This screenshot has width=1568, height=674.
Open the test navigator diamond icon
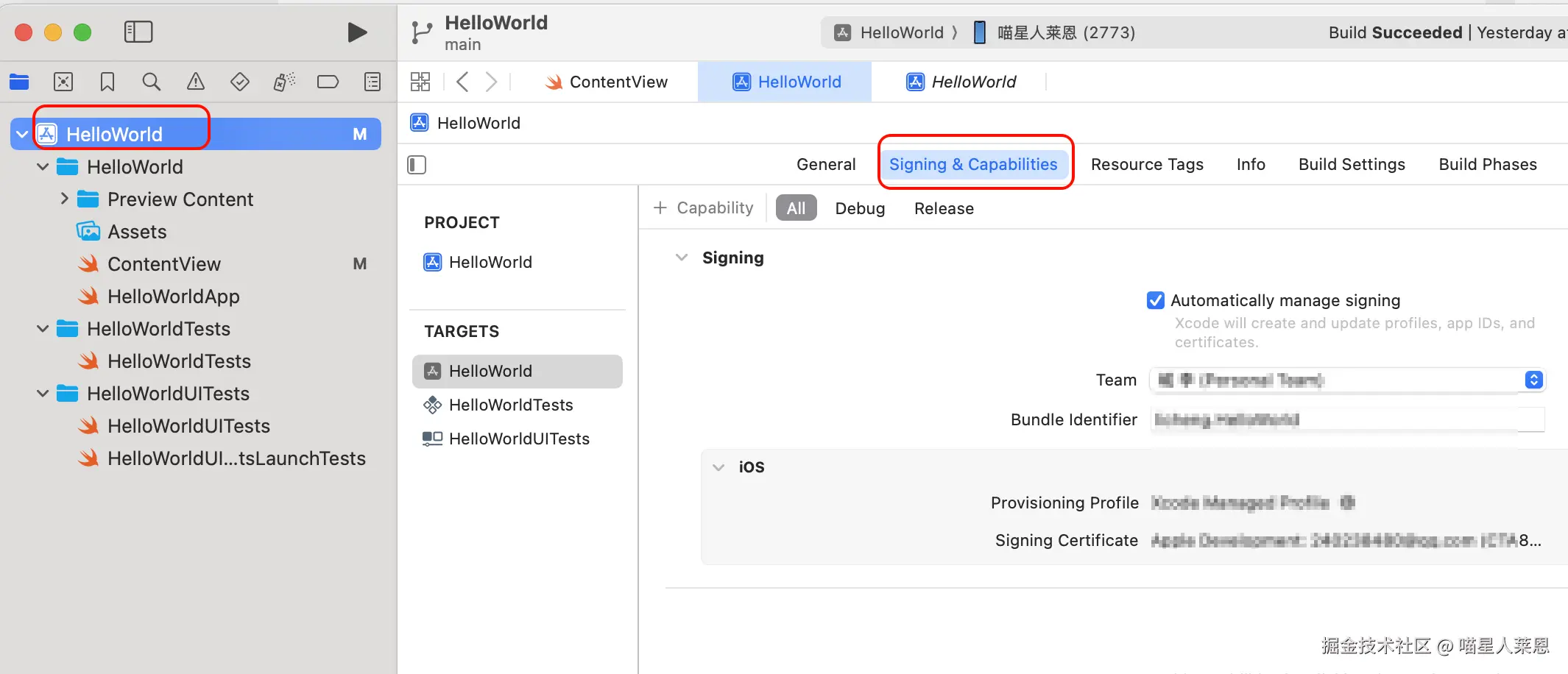click(240, 82)
